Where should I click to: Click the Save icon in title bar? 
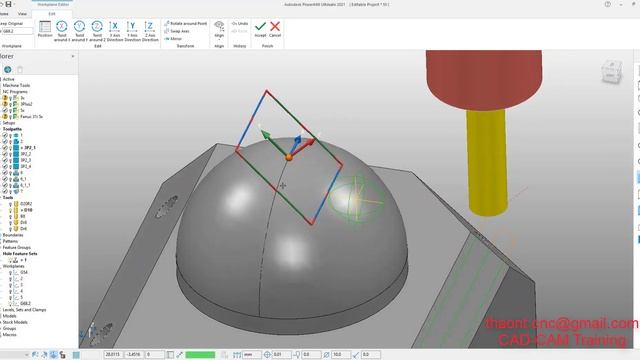point(8,4)
